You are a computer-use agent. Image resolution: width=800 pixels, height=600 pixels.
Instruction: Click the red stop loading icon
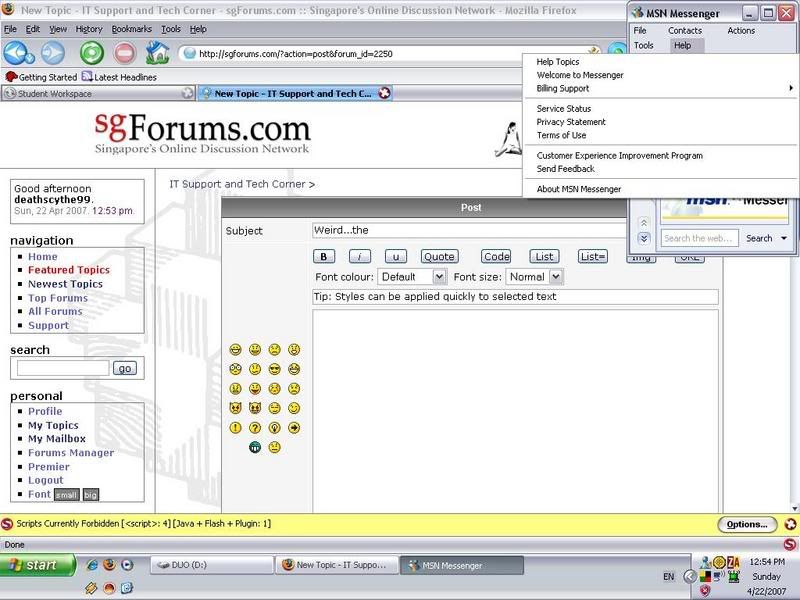(x=125, y=53)
